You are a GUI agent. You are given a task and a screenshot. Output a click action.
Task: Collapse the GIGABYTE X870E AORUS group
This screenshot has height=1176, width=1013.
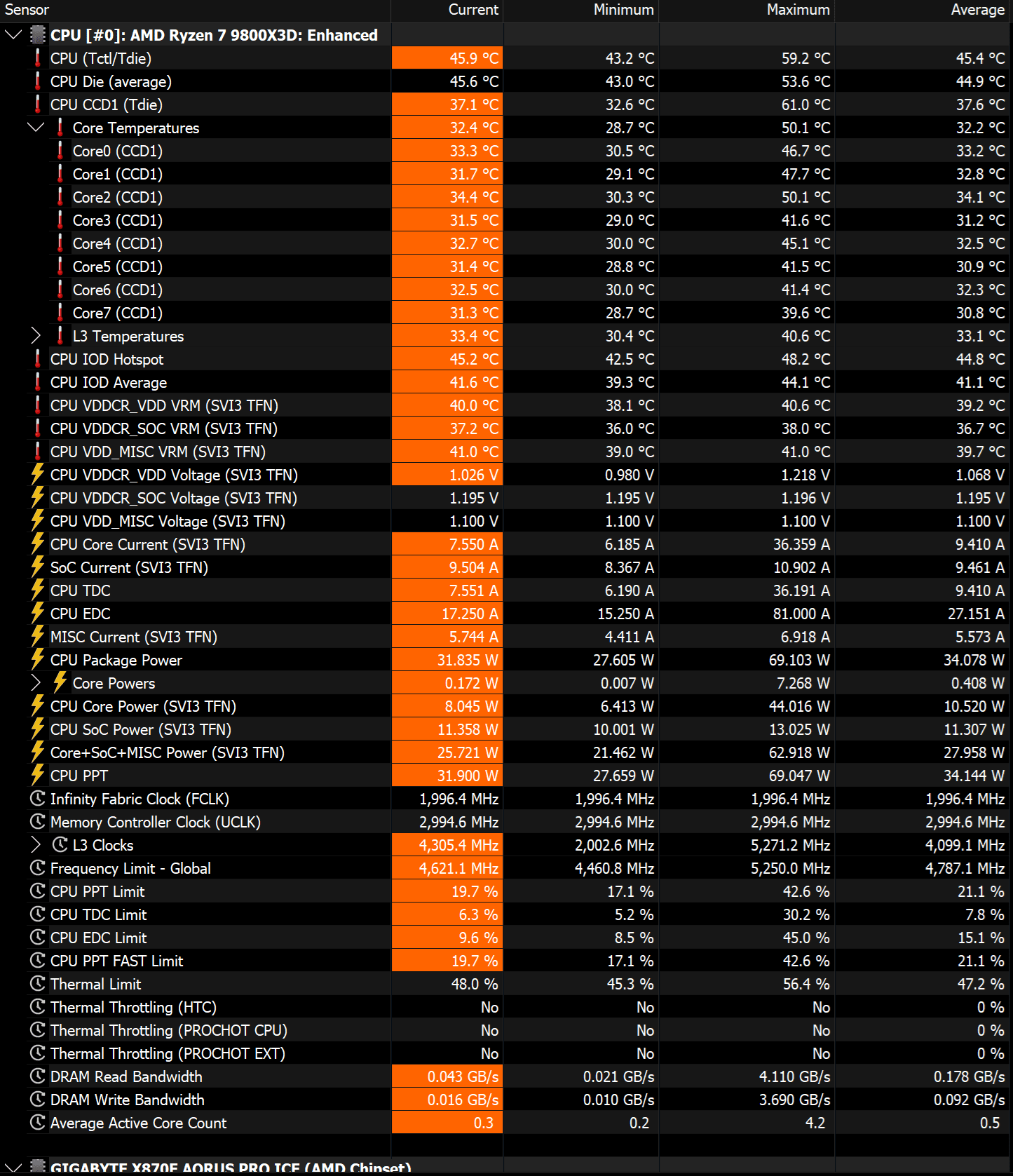coord(13,1168)
